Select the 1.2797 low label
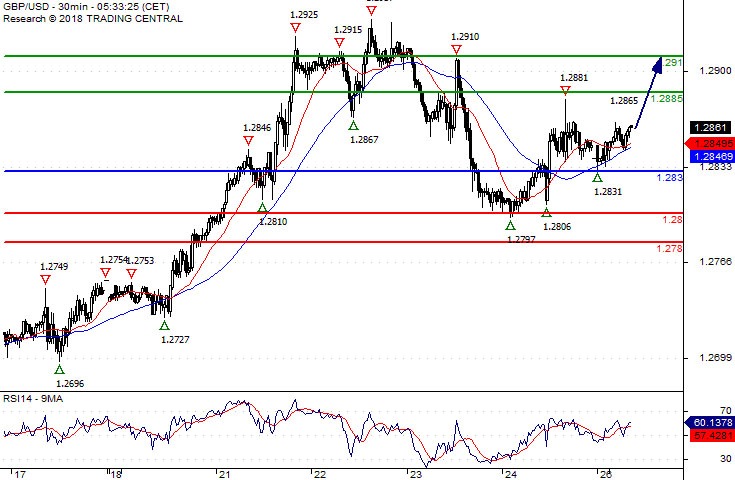 coord(521,239)
